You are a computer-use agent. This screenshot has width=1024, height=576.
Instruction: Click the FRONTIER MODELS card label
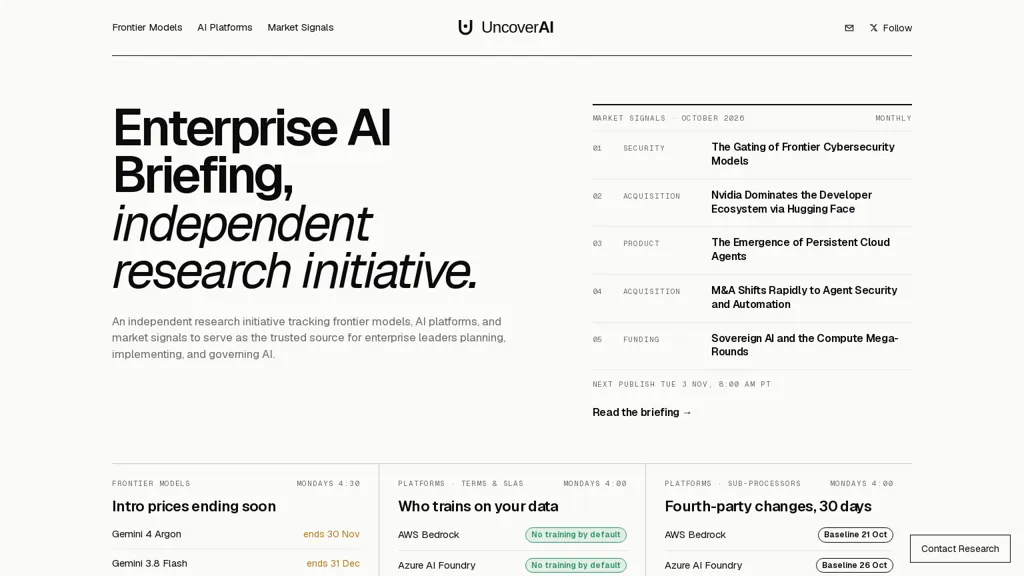(x=151, y=483)
